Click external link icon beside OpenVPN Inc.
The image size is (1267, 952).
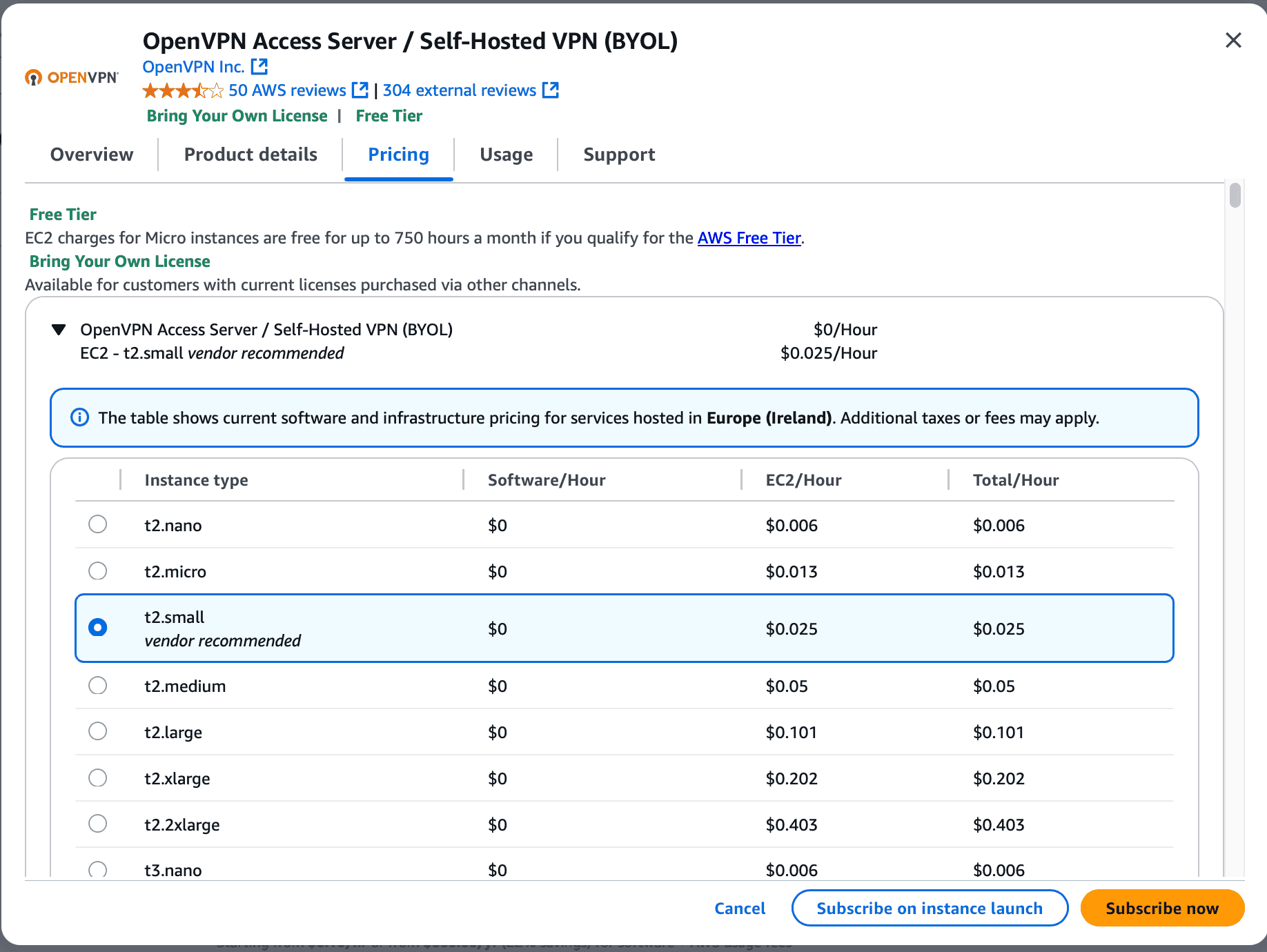(x=259, y=67)
